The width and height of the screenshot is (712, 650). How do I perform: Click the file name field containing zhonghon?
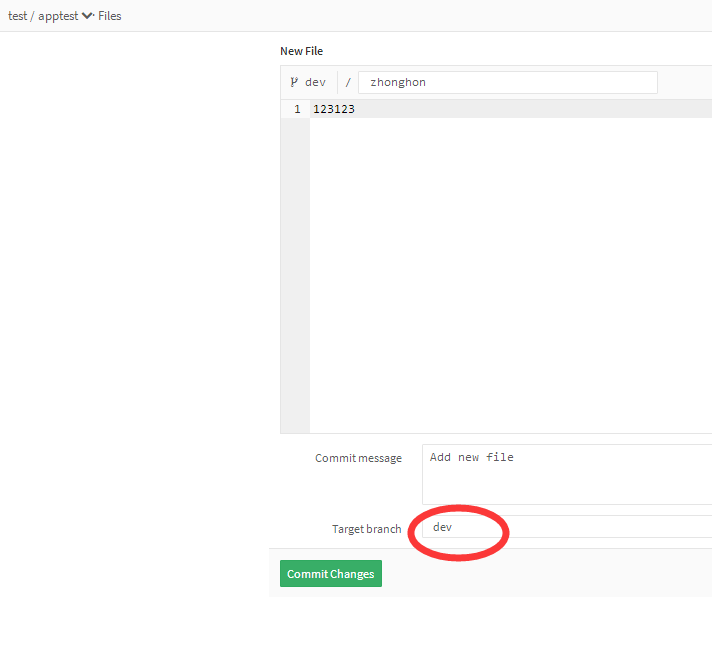click(508, 82)
